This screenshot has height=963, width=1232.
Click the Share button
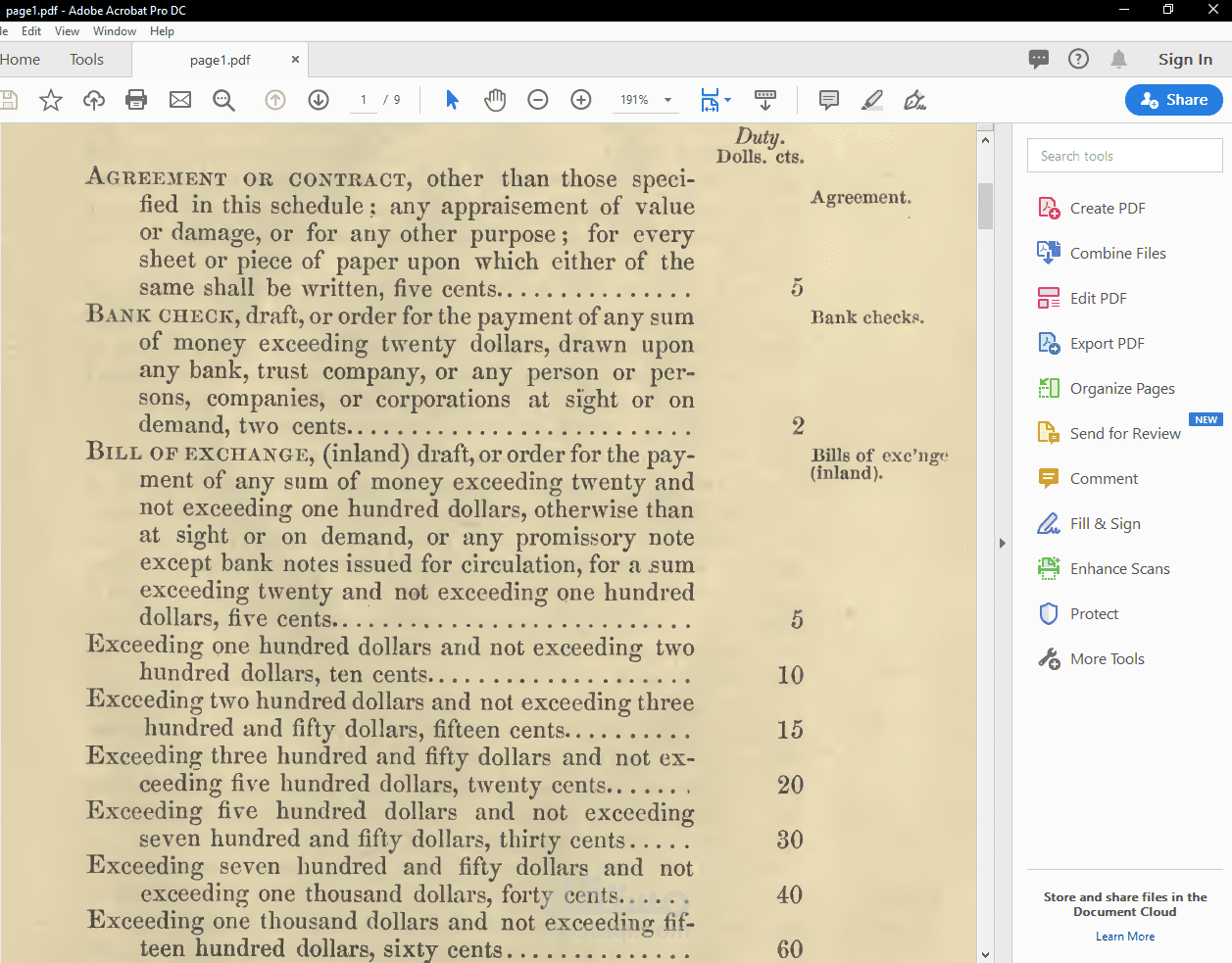coord(1174,100)
